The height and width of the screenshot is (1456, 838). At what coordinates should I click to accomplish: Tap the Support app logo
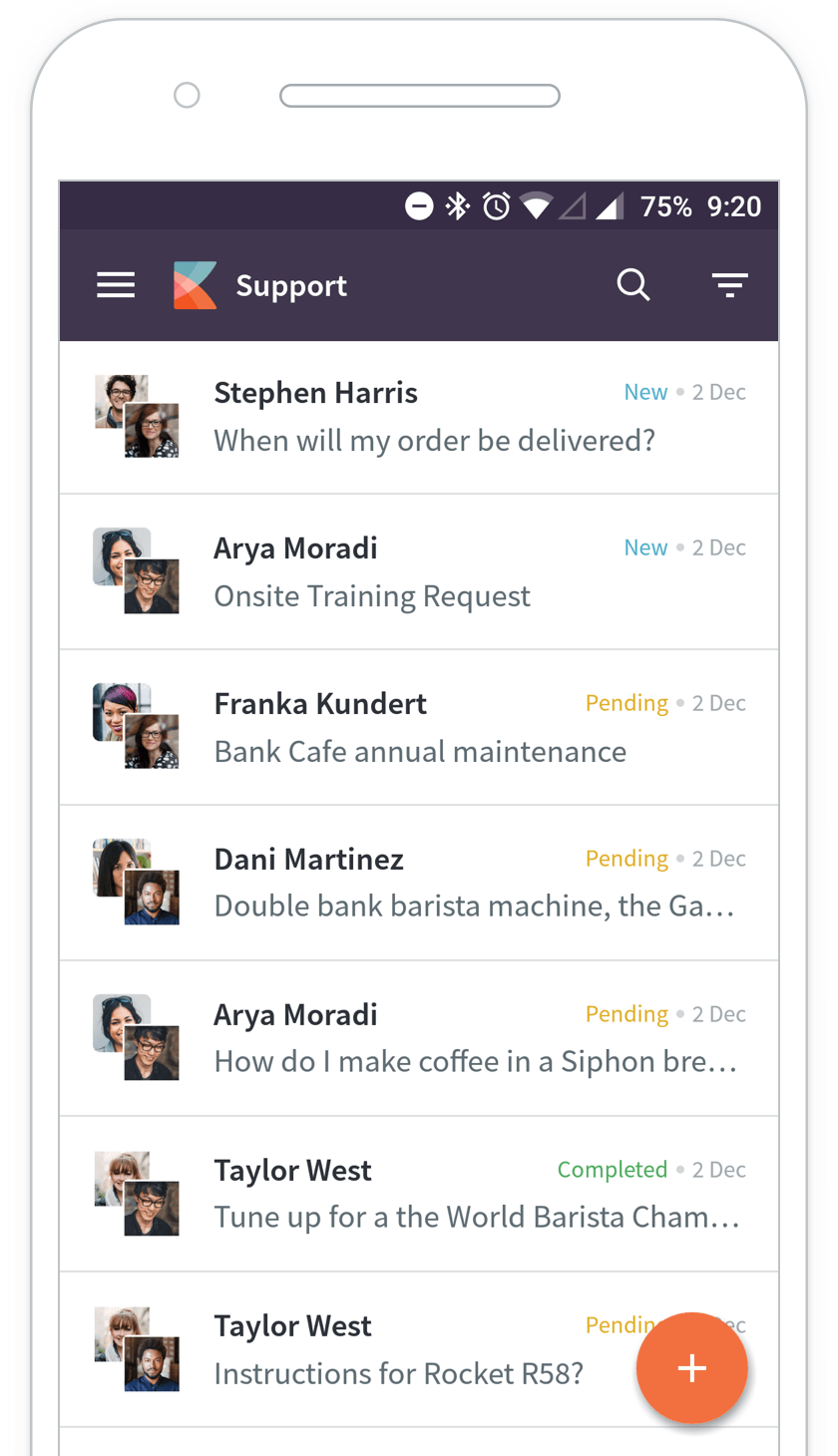[x=194, y=284]
